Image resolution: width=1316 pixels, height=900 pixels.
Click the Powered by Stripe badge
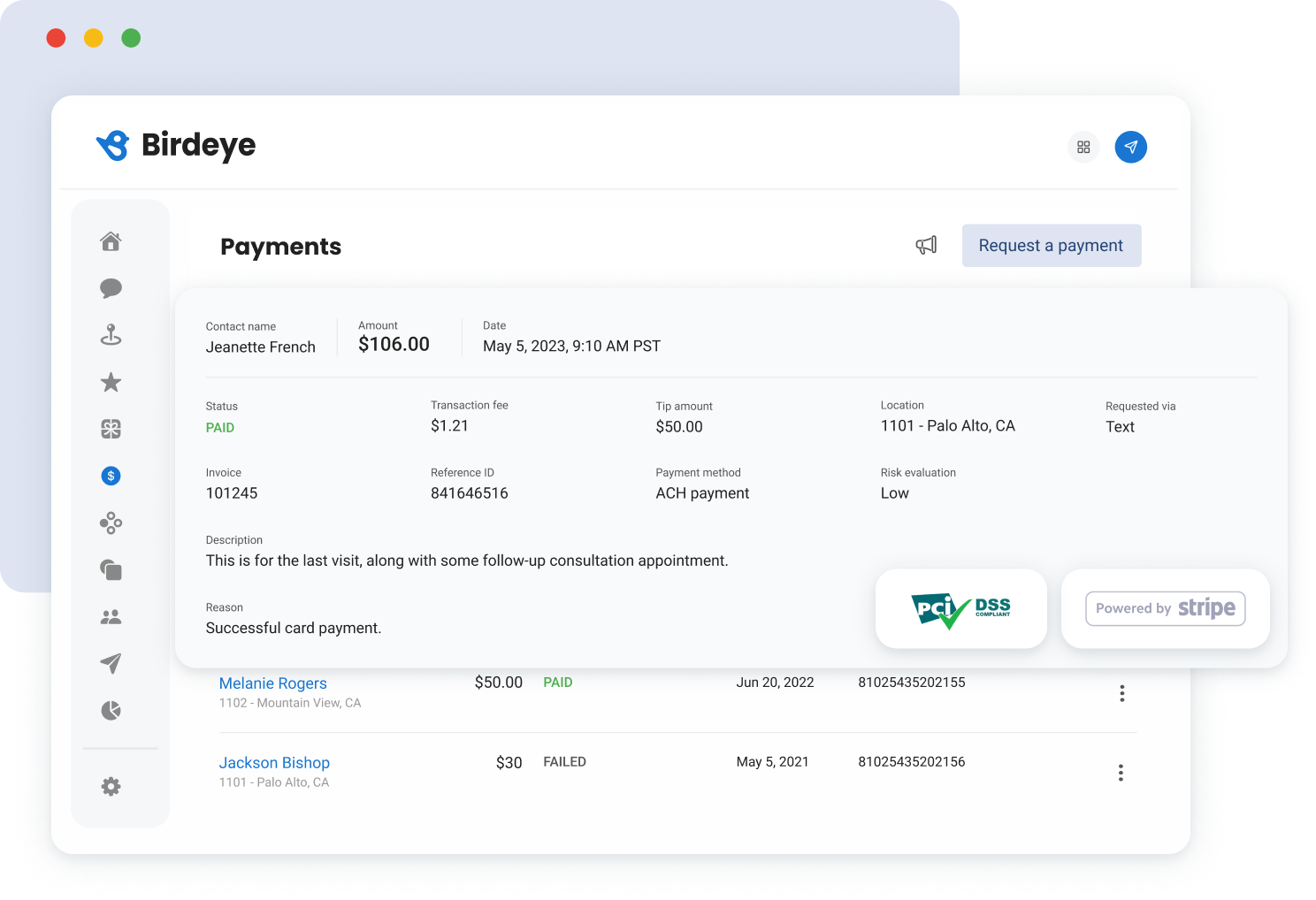[1165, 608]
